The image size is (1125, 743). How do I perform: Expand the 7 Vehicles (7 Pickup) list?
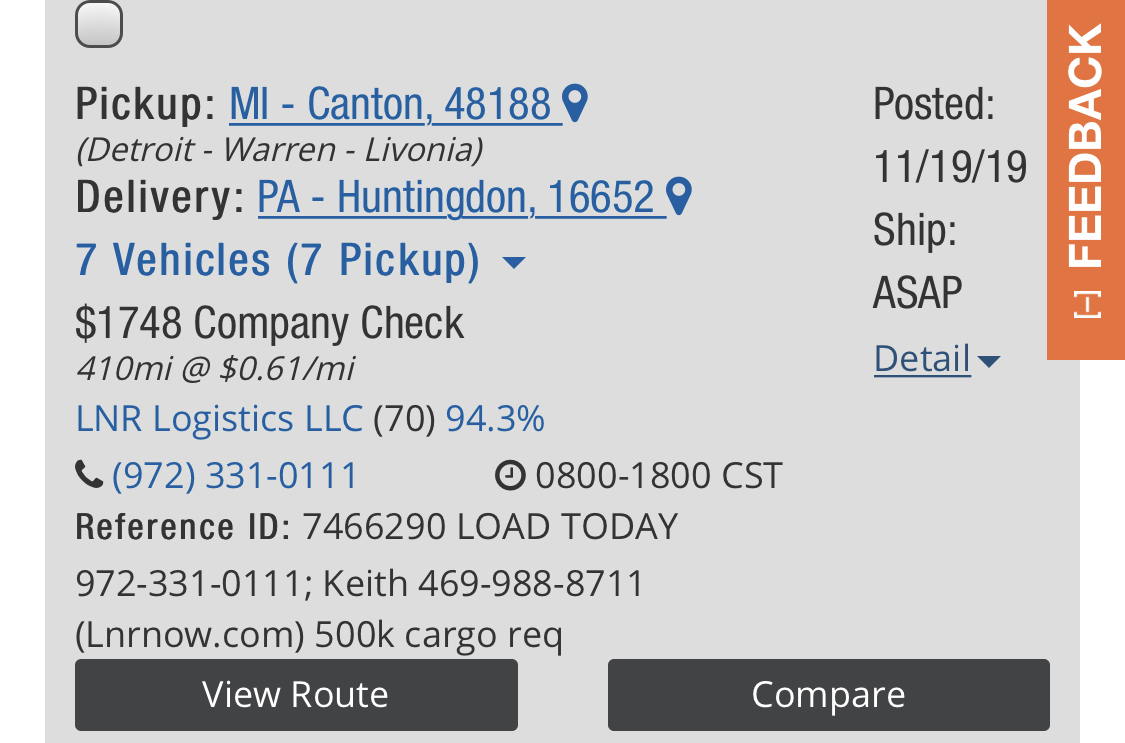click(x=278, y=260)
